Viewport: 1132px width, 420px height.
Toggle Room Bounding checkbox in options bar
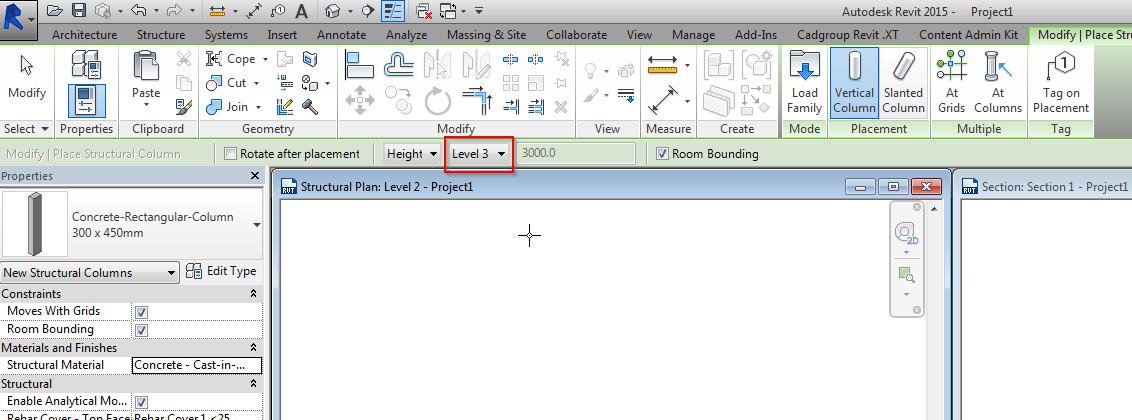tap(662, 154)
